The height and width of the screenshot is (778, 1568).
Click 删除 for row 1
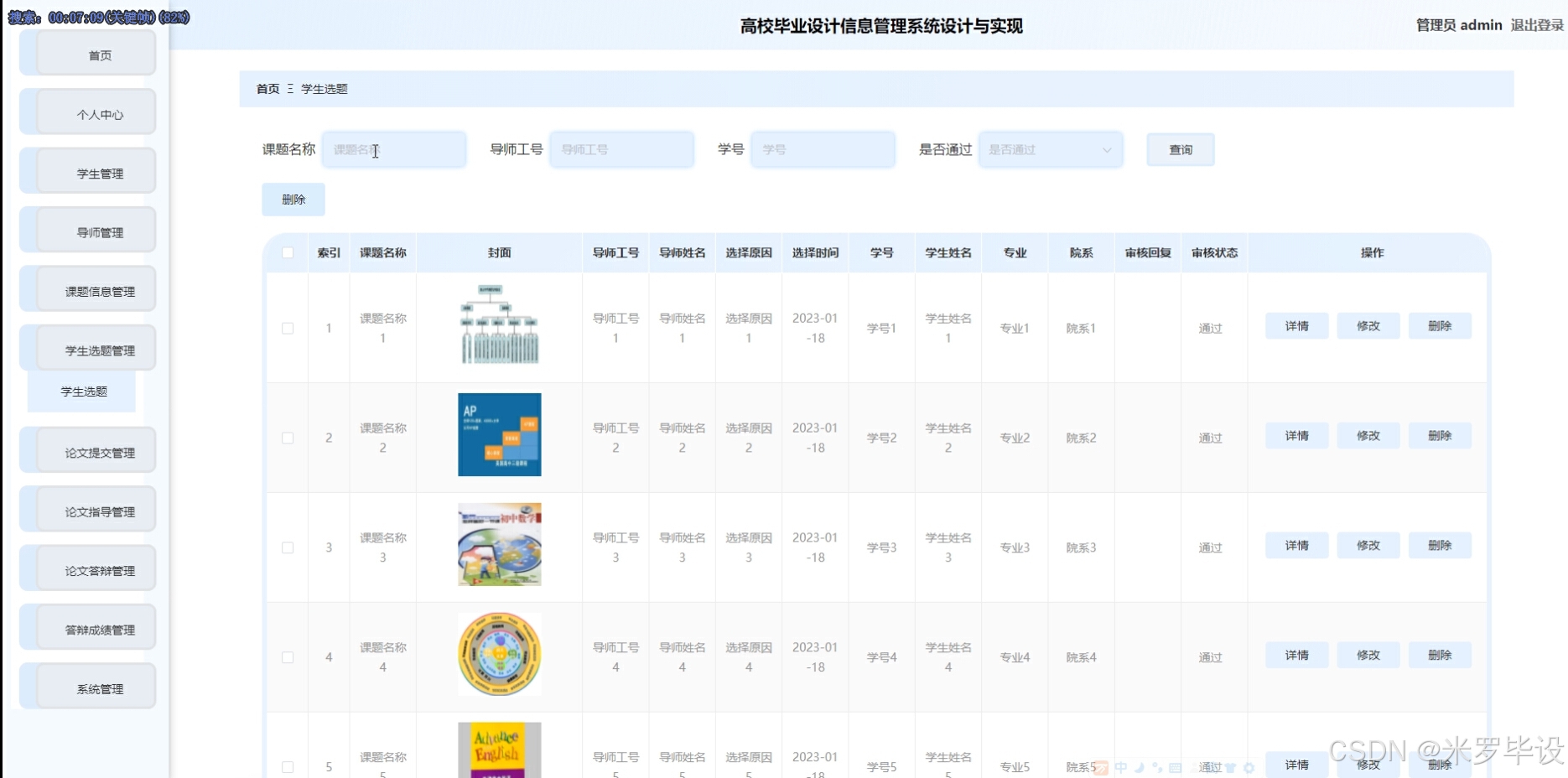(1440, 326)
